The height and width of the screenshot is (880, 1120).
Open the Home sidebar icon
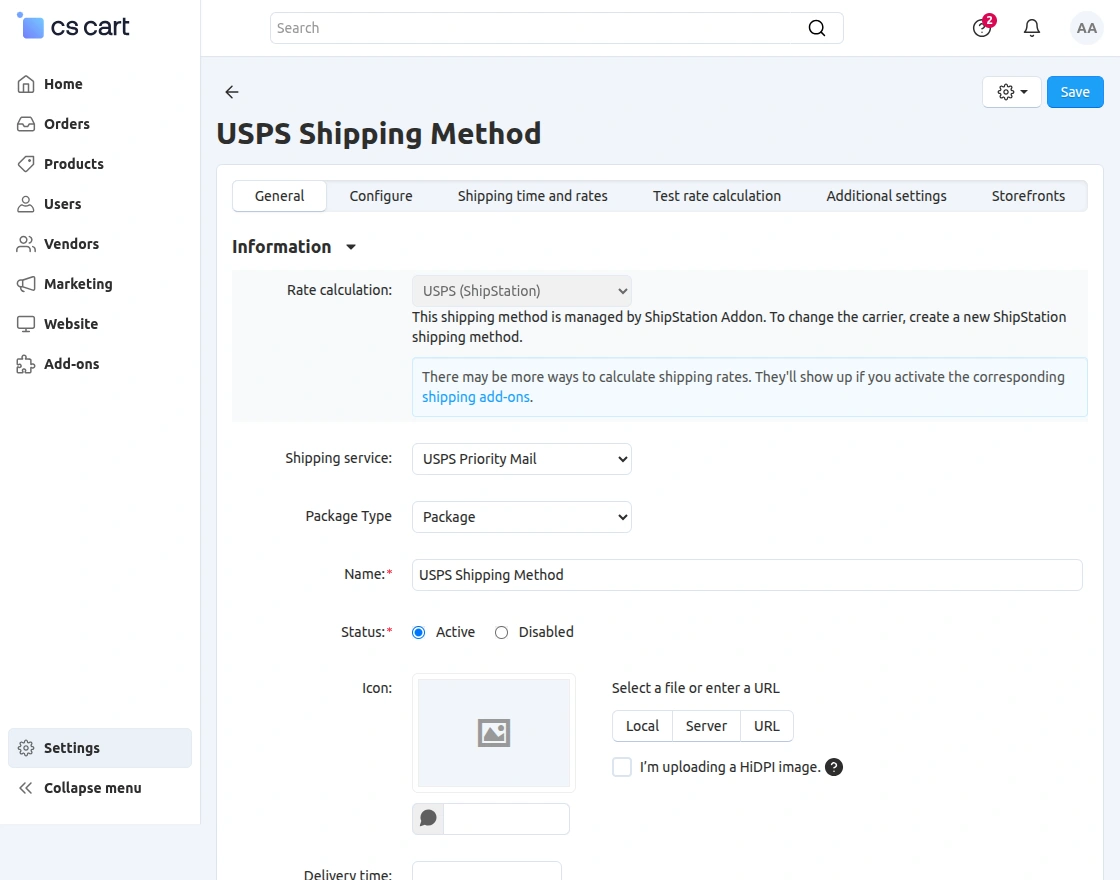tap(26, 84)
